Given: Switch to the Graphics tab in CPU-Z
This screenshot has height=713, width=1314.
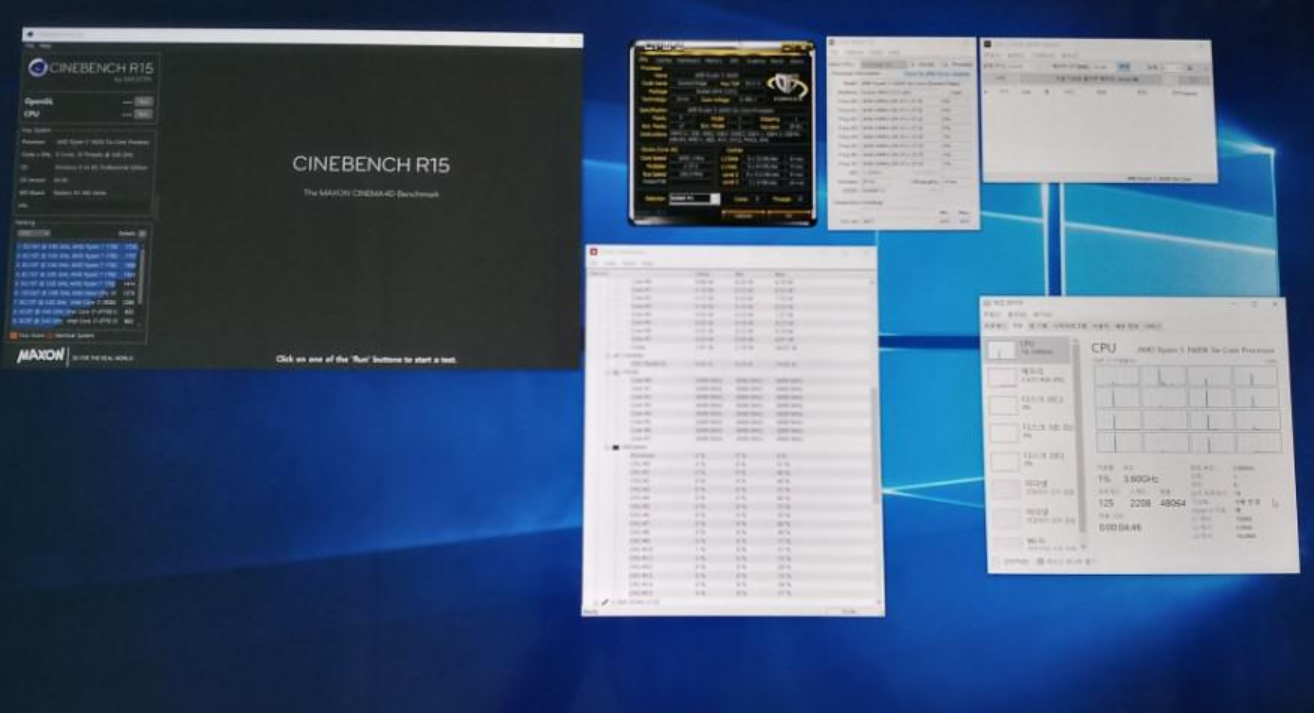Looking at the screenshot, I should tap(756, 61).
